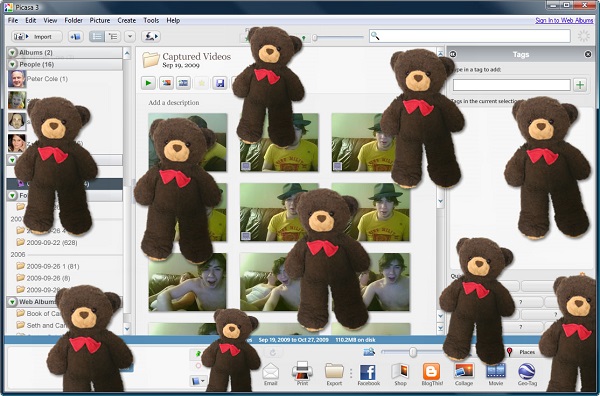Click the save edited photos to disk icon
The width and height of the screenshot is (600, 396).
220,83
